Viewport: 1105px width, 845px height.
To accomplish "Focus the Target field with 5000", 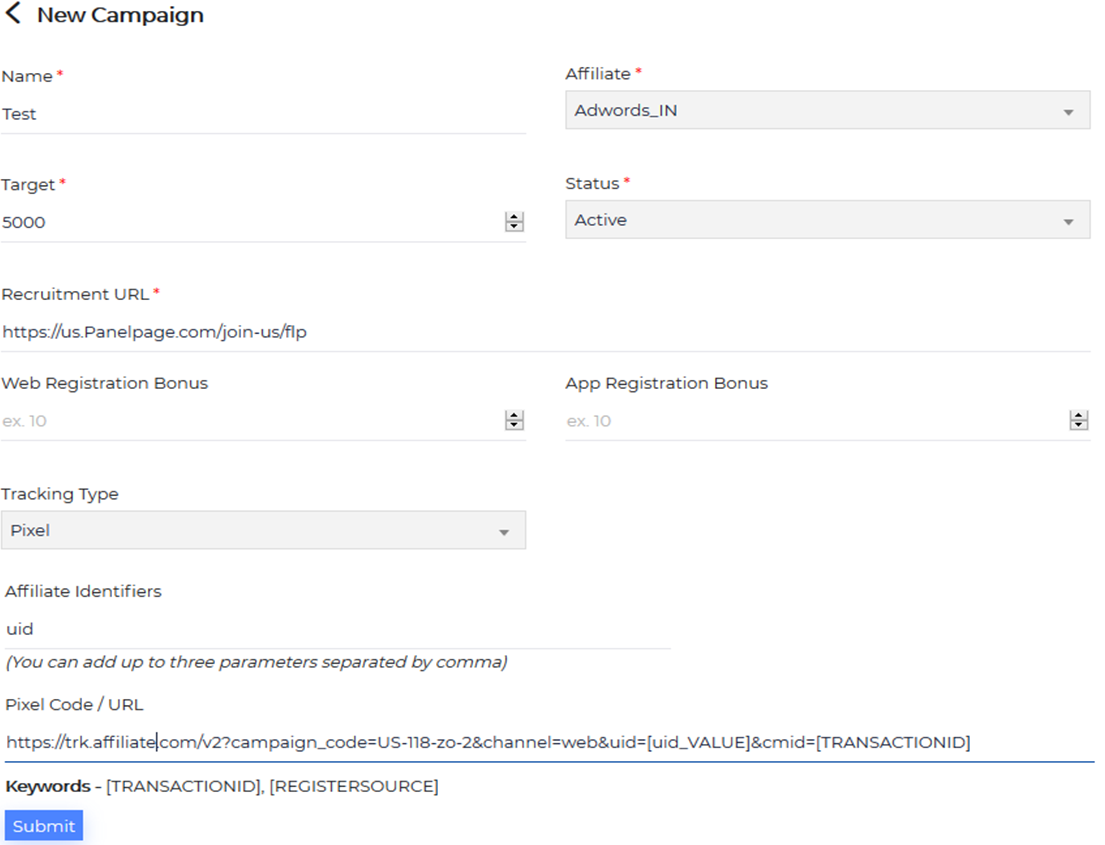I will [x=250, y=222].
